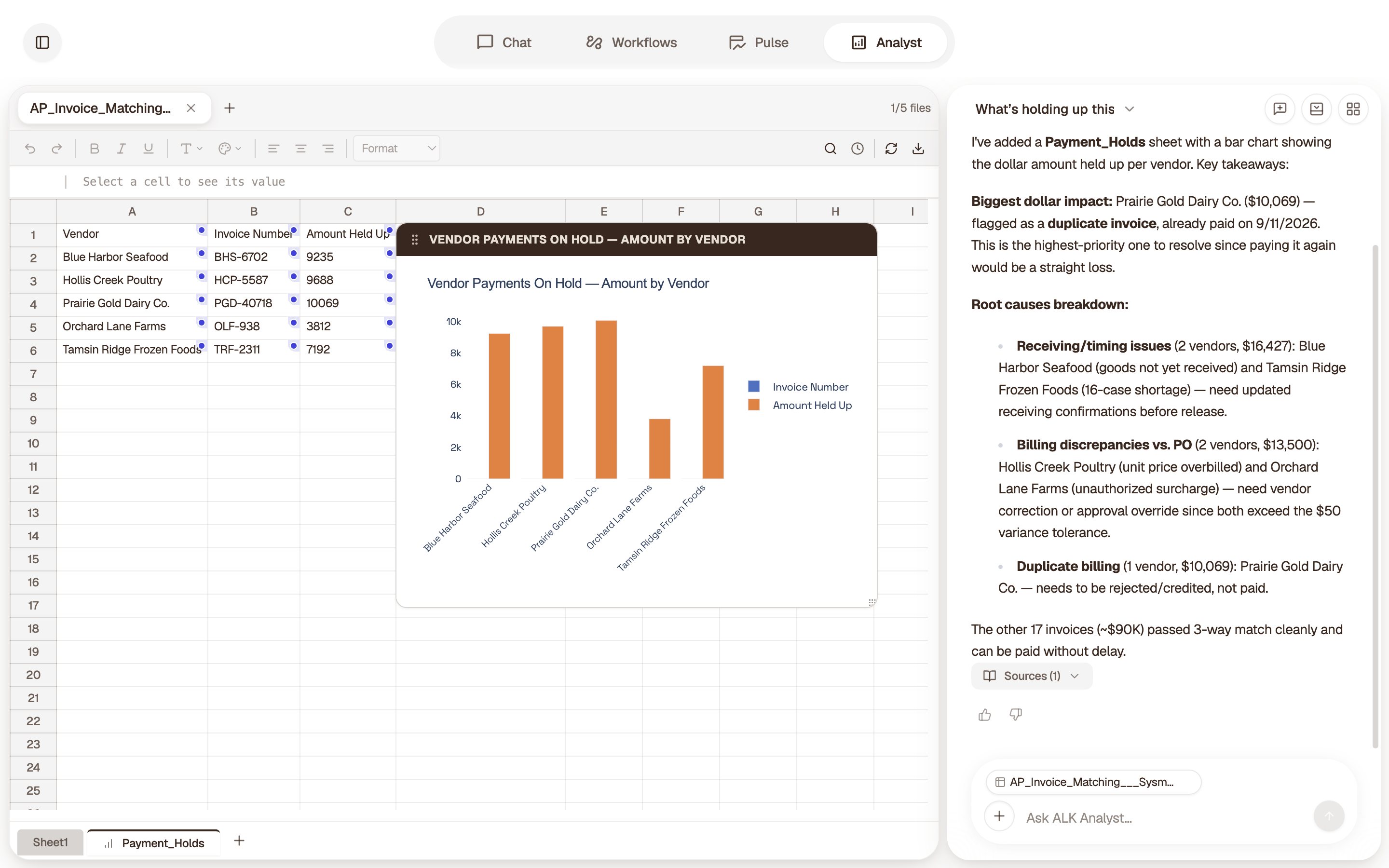Align text left
1389x868 pixels.
click(x=273, y=149)
